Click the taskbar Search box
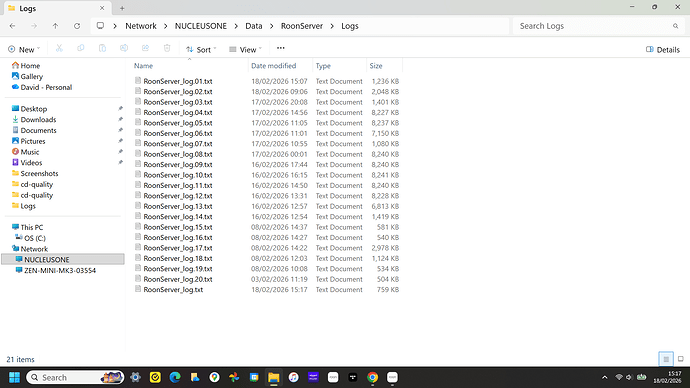The width and height of the screenshot is (690, 388). pyautogui.click(x=75, y=377)
